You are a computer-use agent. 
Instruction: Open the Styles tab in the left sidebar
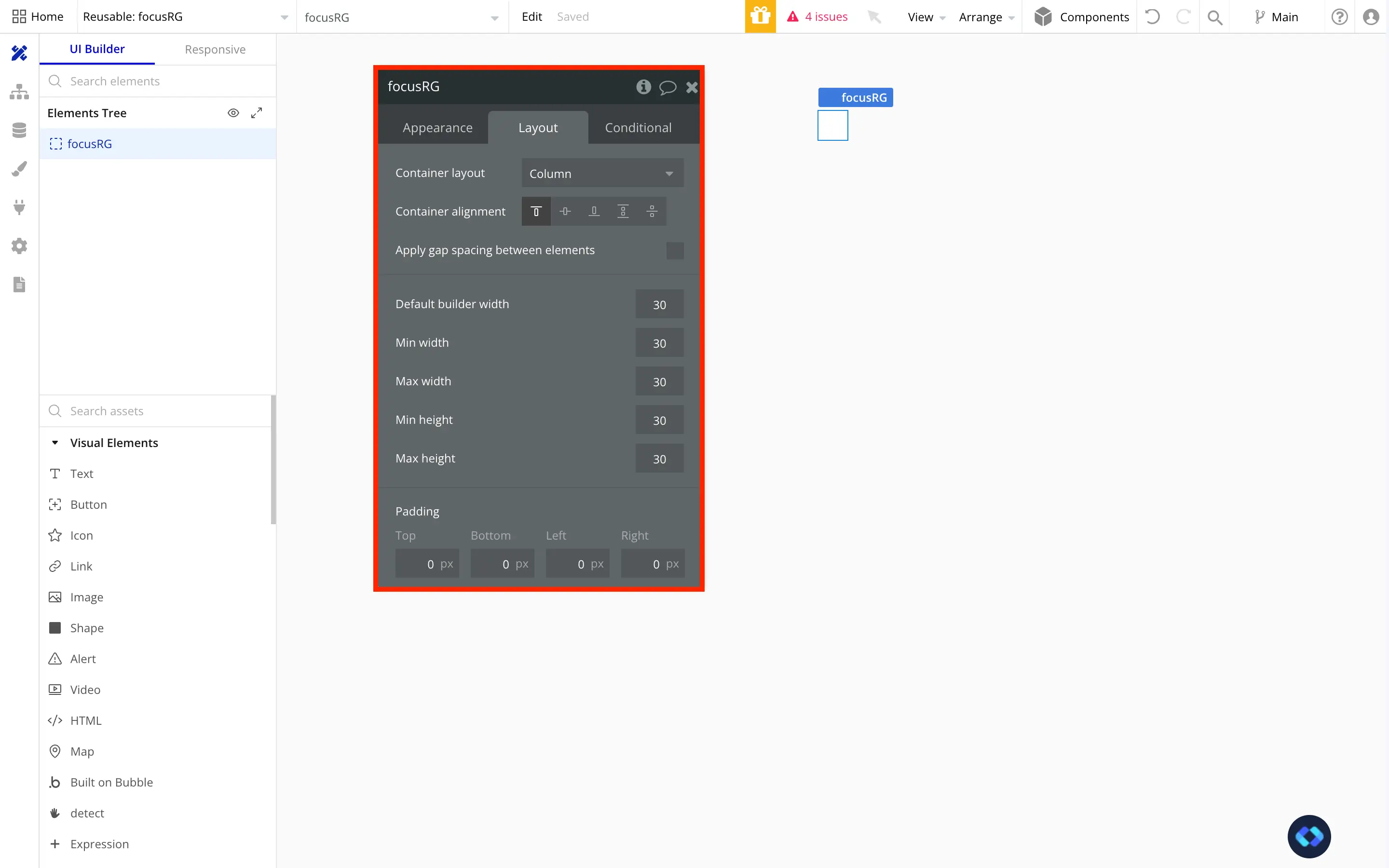(x=19, y=168)
